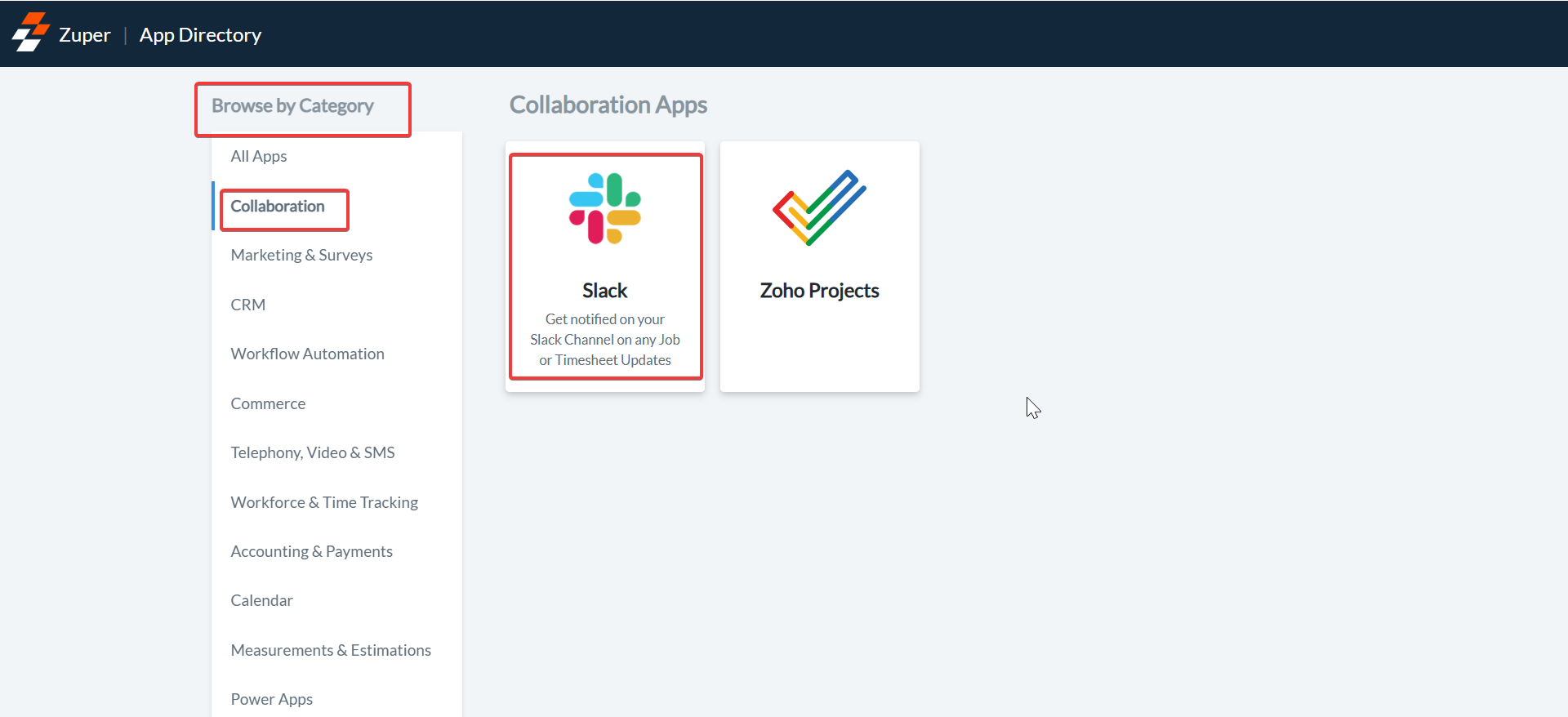Viewport: 1568px width, 717px height.
Task: Click the Browse by Category heading
Action: 292,105
